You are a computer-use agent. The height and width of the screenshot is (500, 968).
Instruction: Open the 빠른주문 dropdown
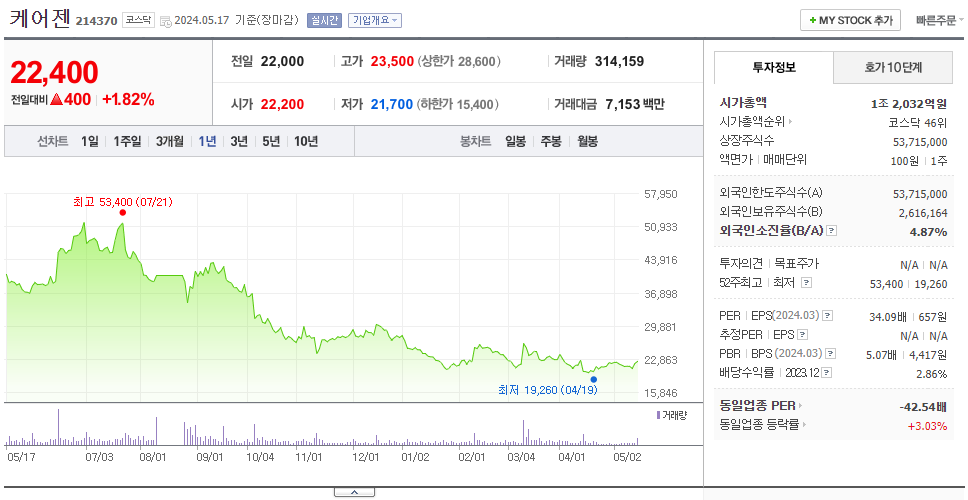click(940, 20)
